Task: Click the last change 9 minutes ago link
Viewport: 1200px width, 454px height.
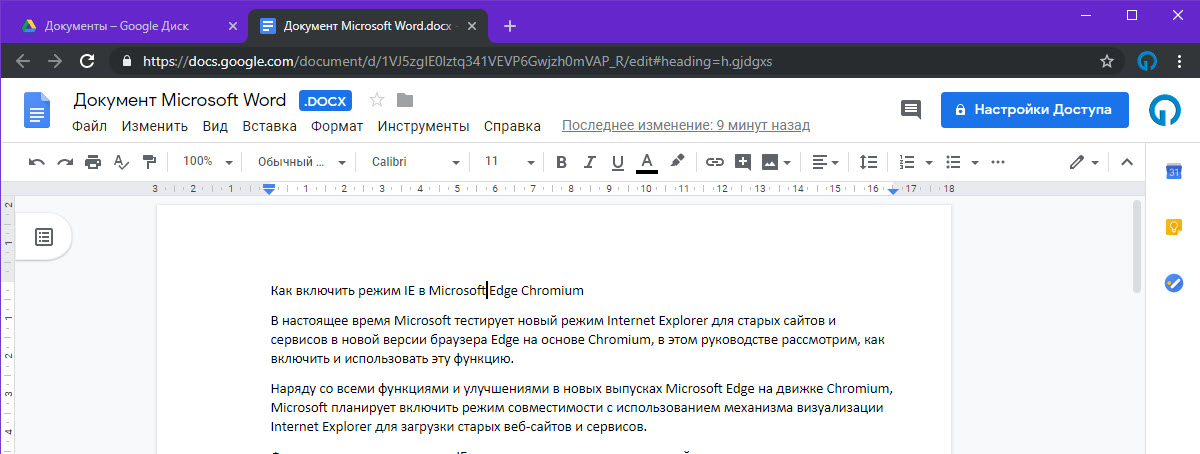Action: coord(686,126)
